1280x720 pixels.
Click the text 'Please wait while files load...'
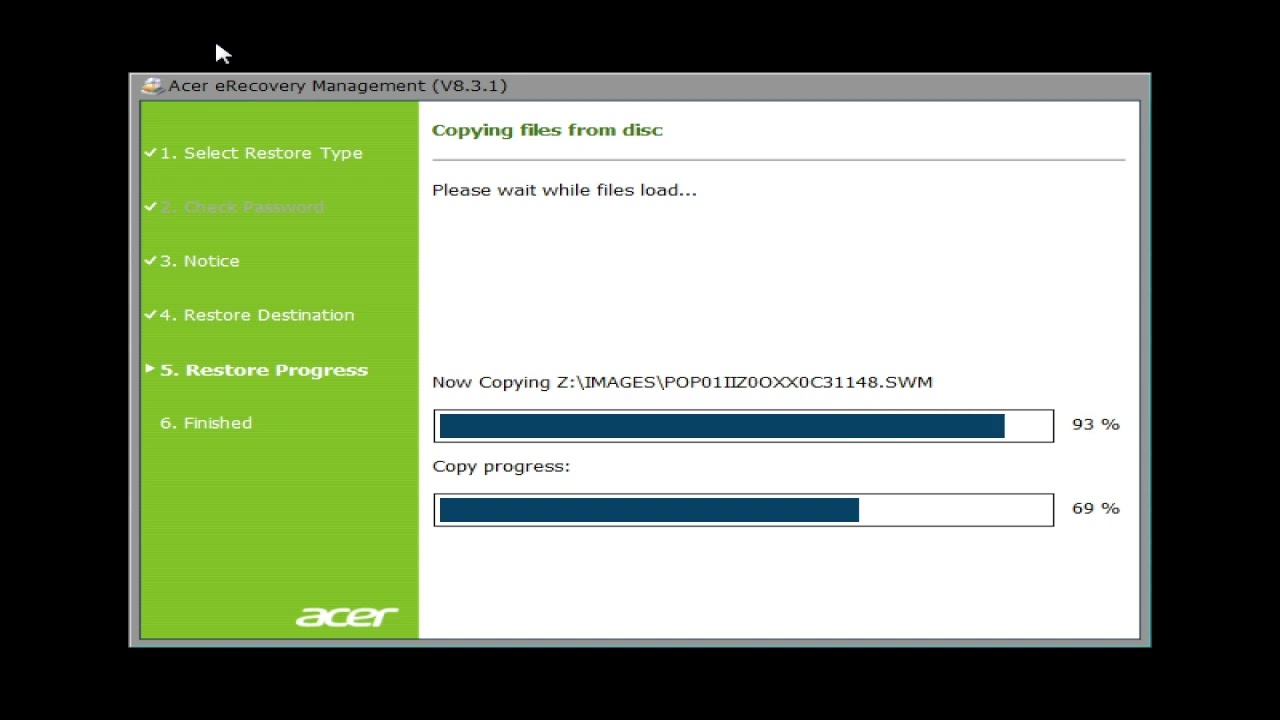pos(564,190)
